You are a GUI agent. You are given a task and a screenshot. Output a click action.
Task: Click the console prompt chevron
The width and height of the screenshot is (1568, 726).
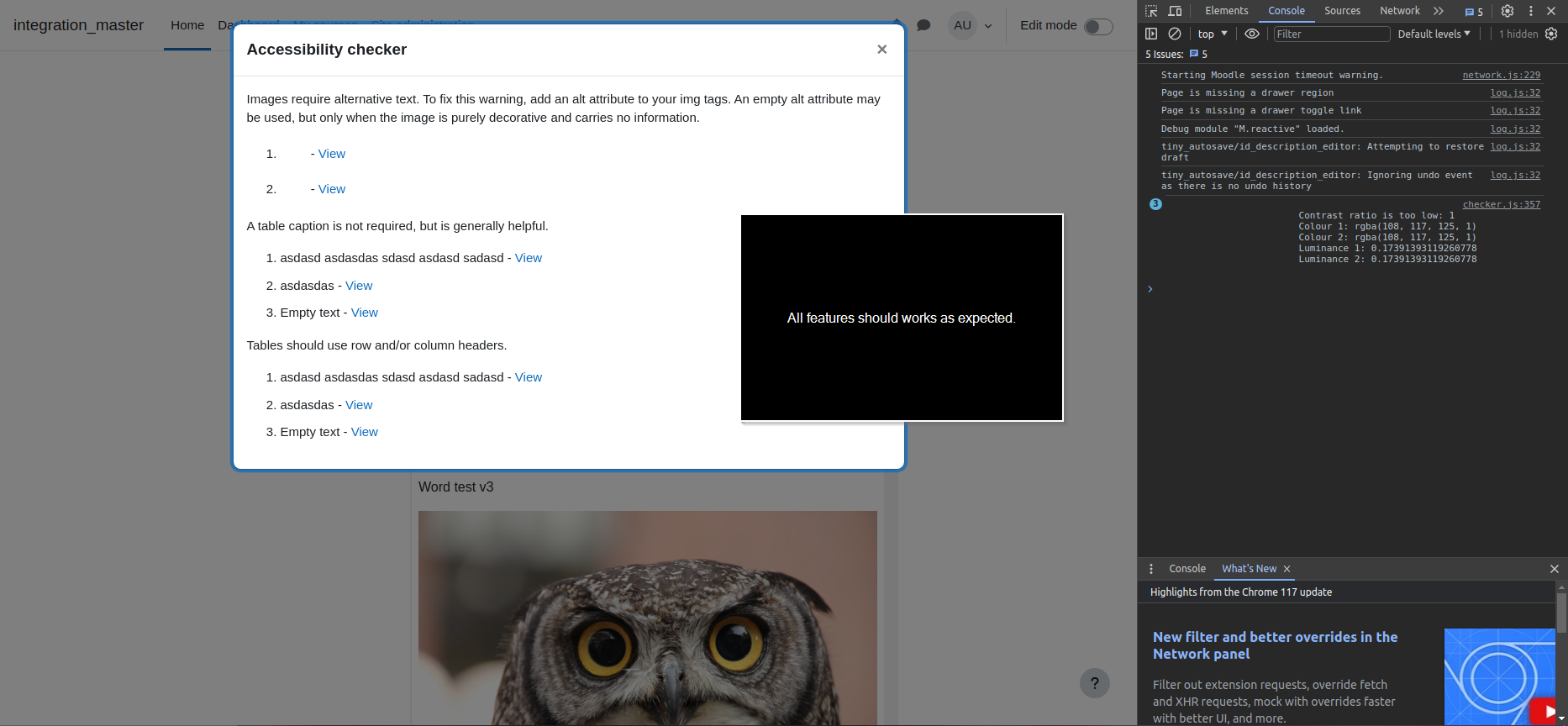[1150, 289]
